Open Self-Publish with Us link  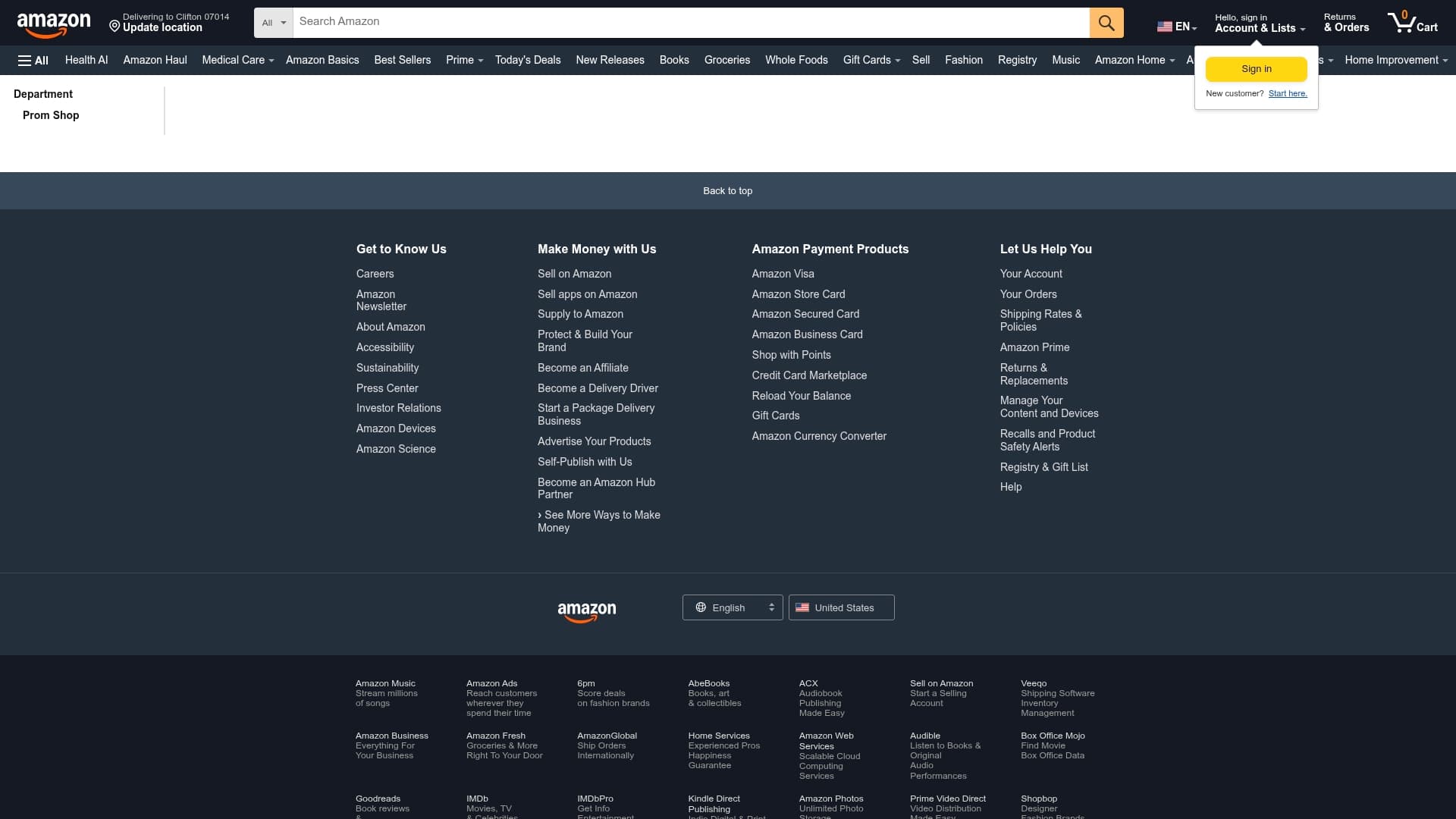pos(585,462)
